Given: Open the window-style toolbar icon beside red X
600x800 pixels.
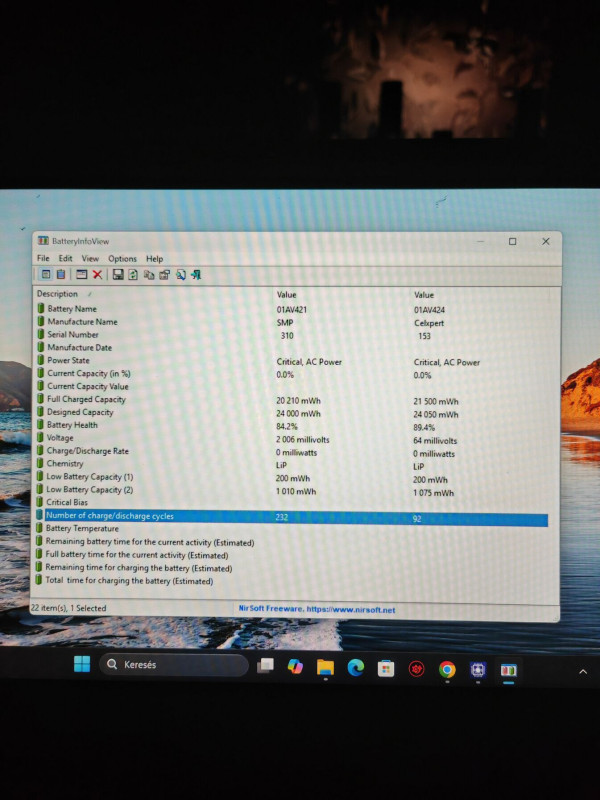Looking at the screenshot, I should pos(82,274).
